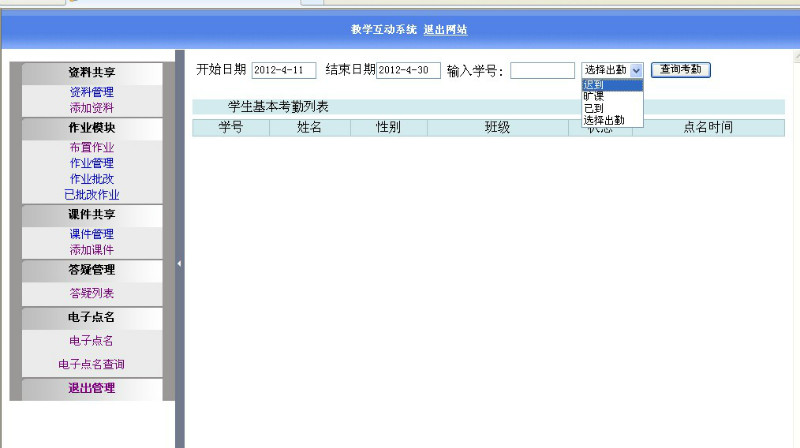Image resolution: width=800 pixels, height=448 pixels.
Task: Select 迟到 from the dropdown list
Action: point(612,85)
